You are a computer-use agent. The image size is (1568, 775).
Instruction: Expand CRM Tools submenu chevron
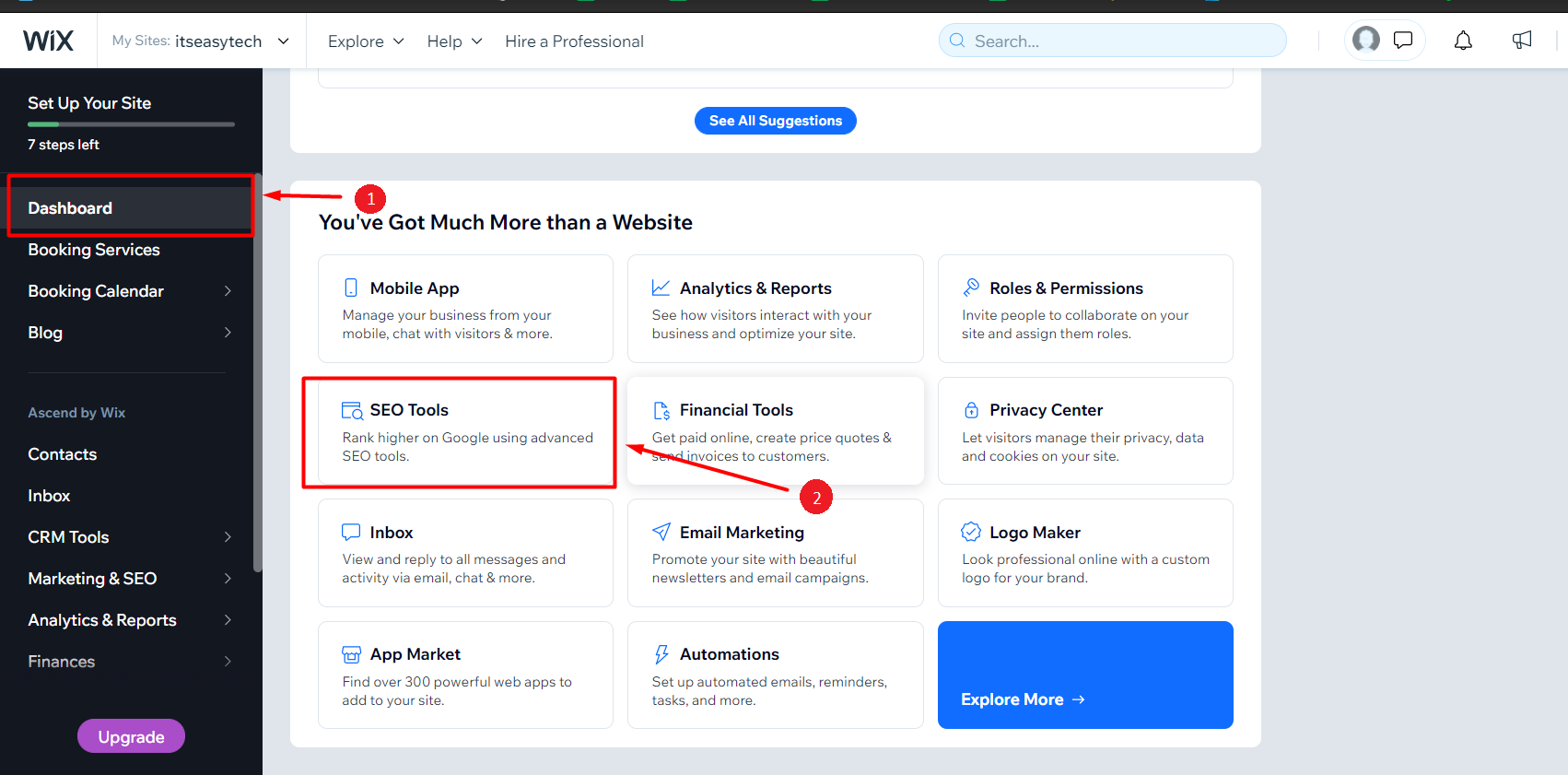228,536
